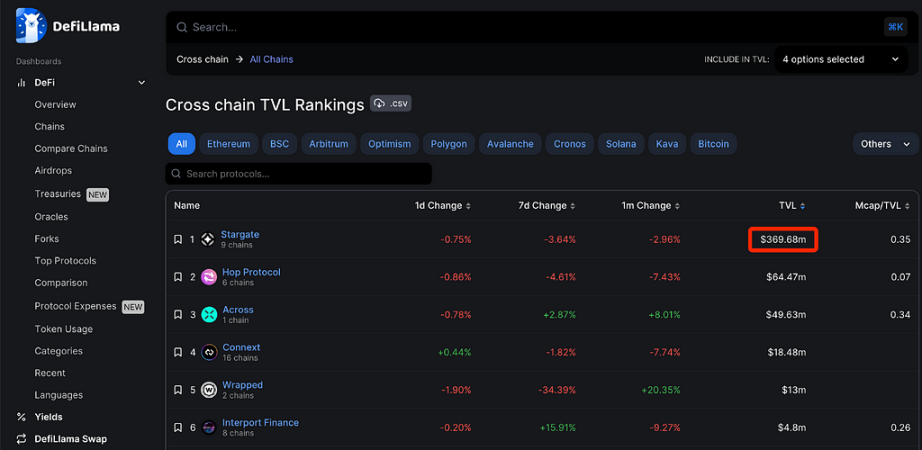Sort by TVL column
The width and height of the screenshot is (922, 450).
point(792,206)
